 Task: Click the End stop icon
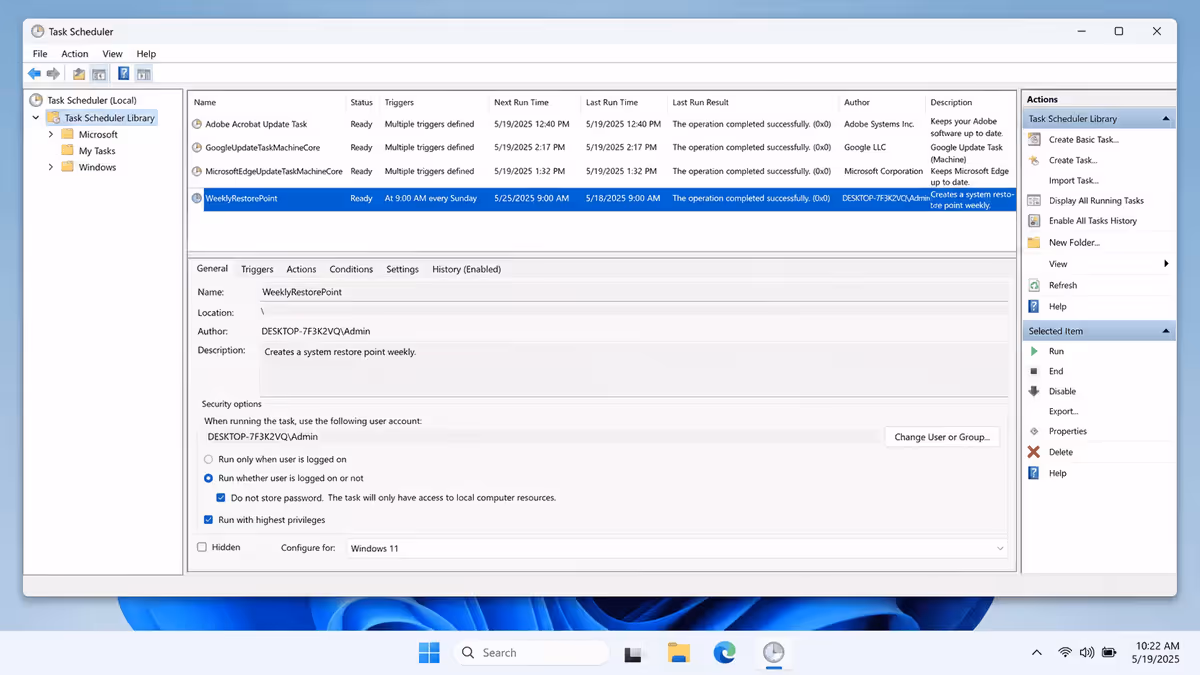click(x=1035, y=371)
